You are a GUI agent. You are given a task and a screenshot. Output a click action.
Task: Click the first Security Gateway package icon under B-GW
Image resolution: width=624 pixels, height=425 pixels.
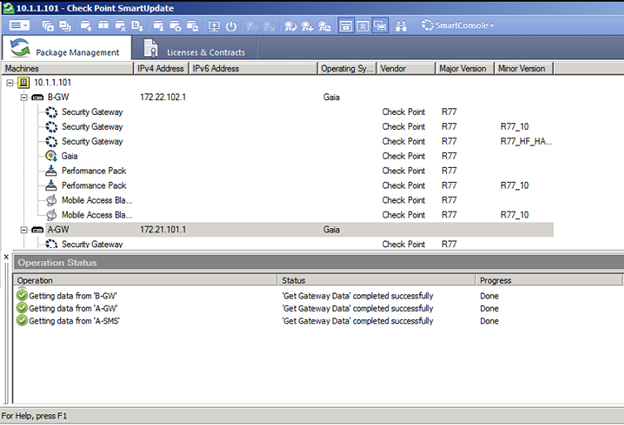click(51, 112)
